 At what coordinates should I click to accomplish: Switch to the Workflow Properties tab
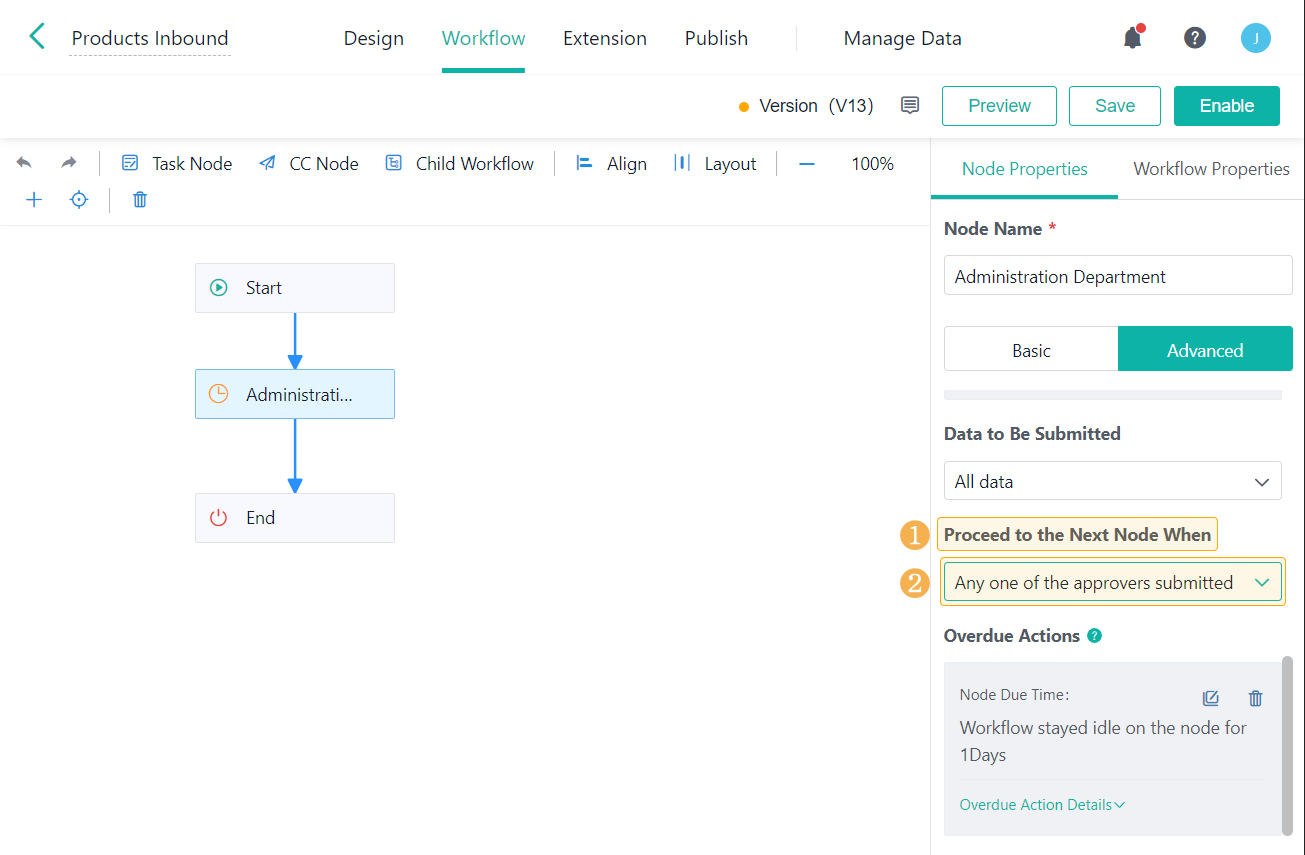pyautogui.click(x=1211, y=169)
